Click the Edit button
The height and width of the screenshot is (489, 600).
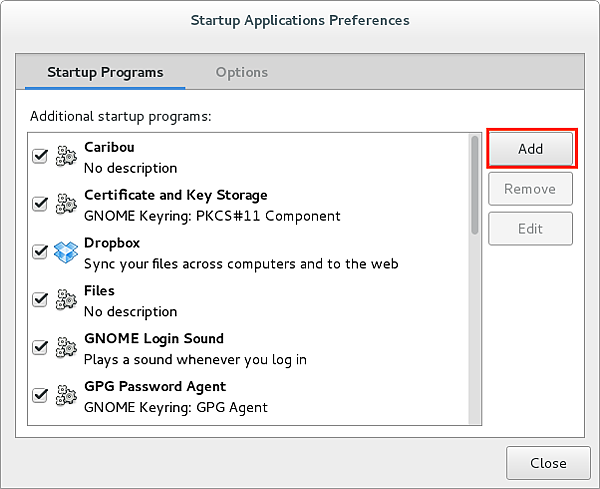(530, 229)
